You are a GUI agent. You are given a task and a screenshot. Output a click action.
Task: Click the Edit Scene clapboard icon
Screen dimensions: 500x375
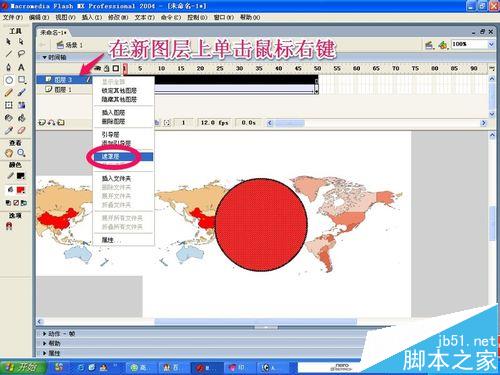(x=429, y=45)
